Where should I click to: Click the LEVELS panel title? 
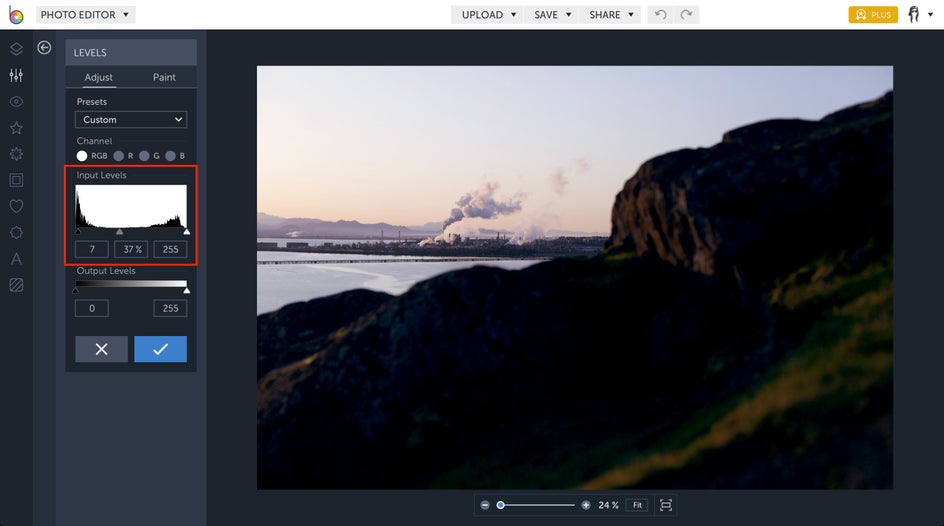click(90, 52)
